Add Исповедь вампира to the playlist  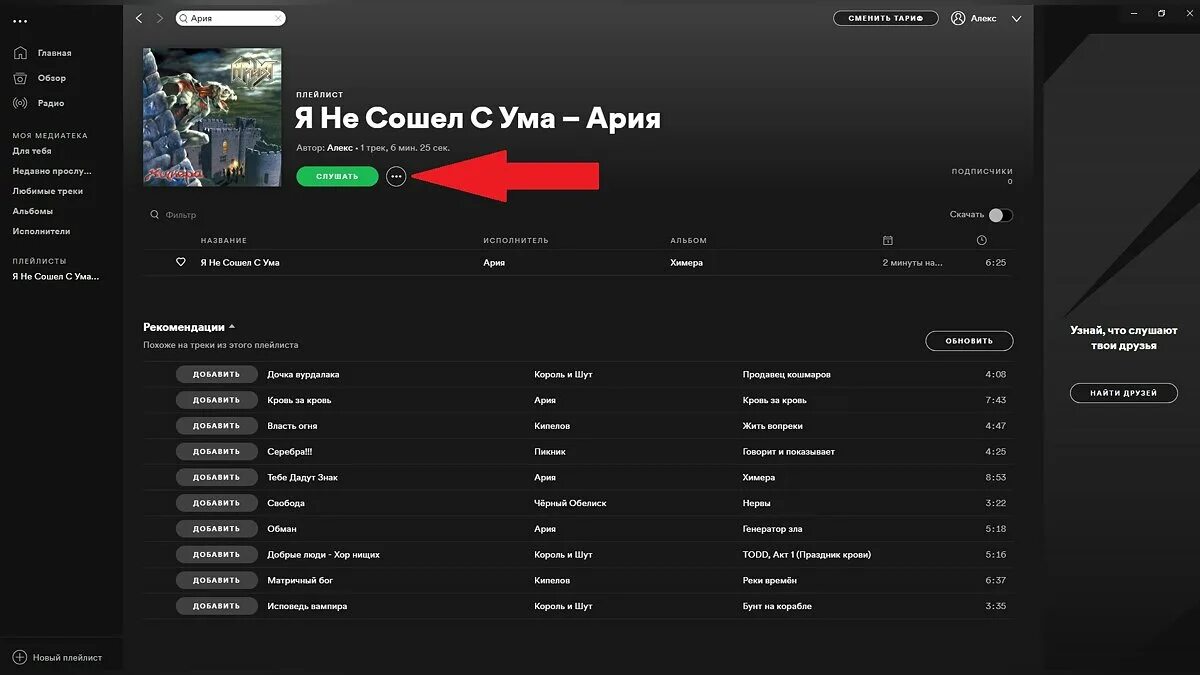pos(217,606)
